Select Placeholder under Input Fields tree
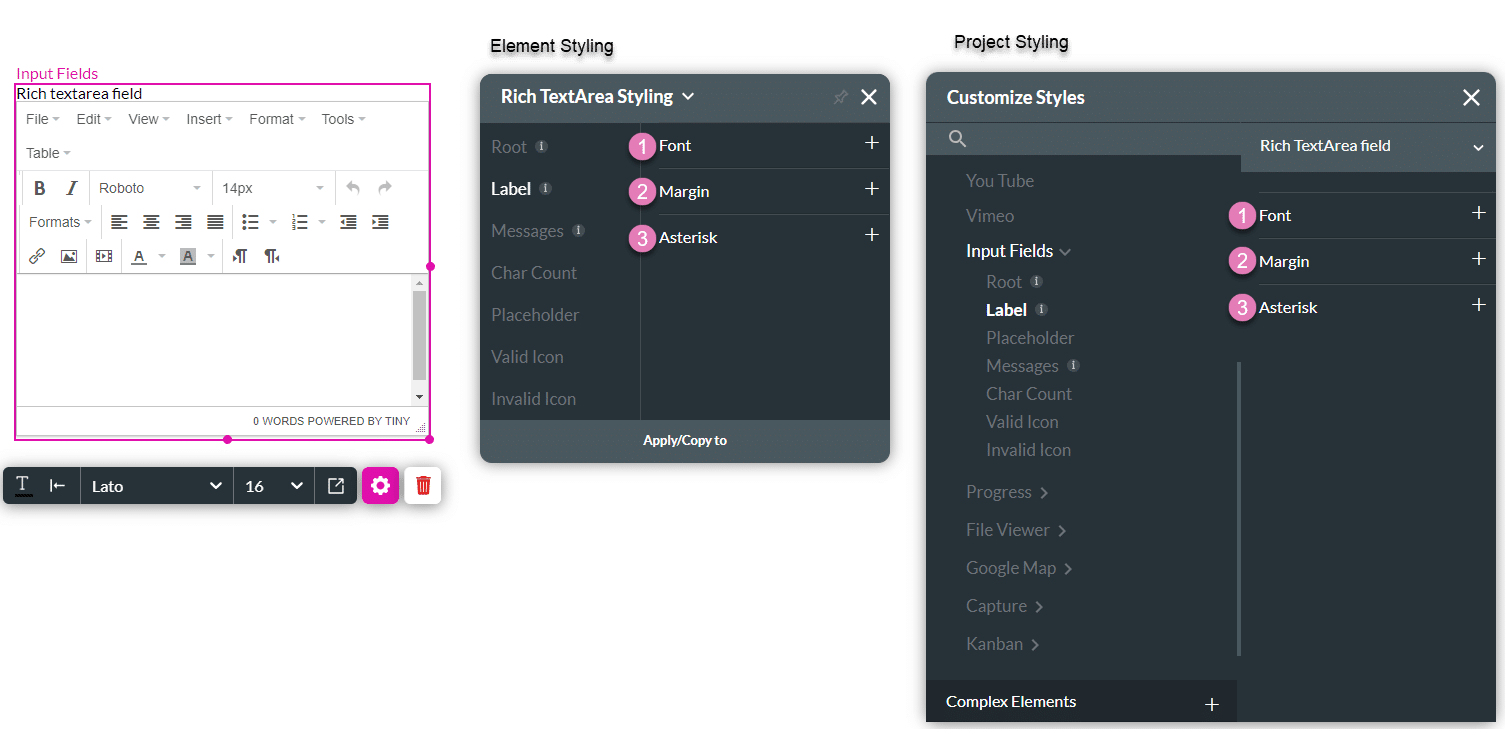This screenshot has height=729, width=1505. 1030,338
